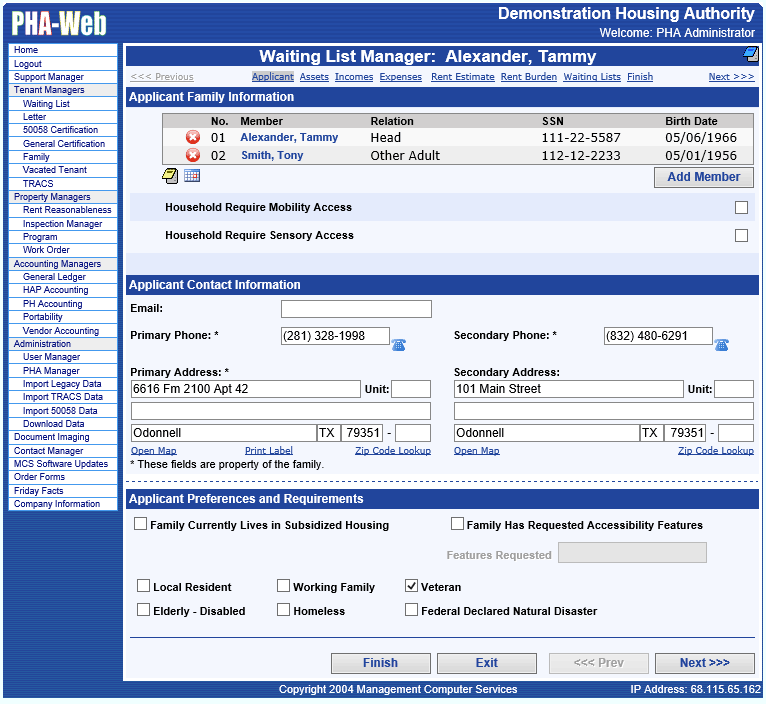Click the Primary Address Unit field
The height and width of the screenshot is (704, 766).
[411, 389]
